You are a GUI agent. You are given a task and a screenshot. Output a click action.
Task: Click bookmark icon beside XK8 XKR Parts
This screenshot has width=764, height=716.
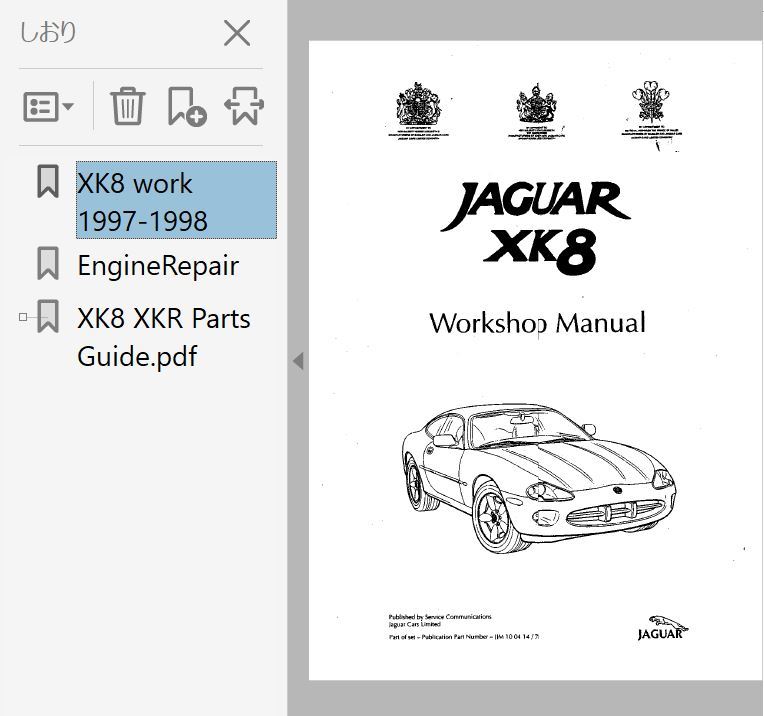pos(47,317)
